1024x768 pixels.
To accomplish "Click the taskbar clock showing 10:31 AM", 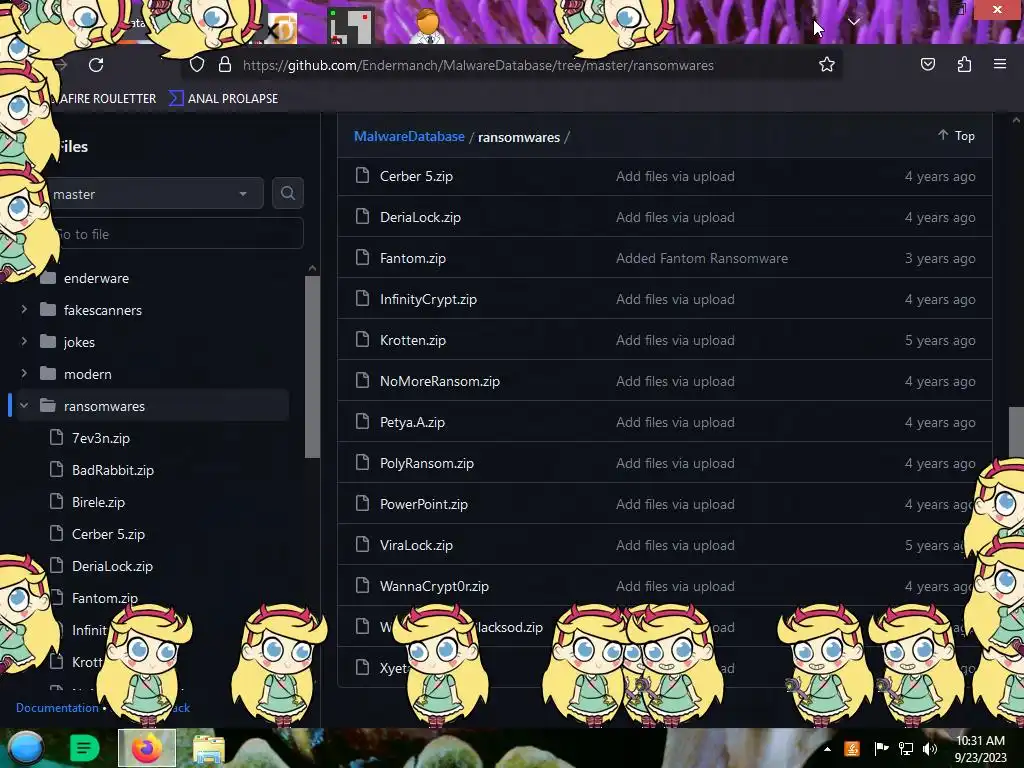I will click(980, 748).
